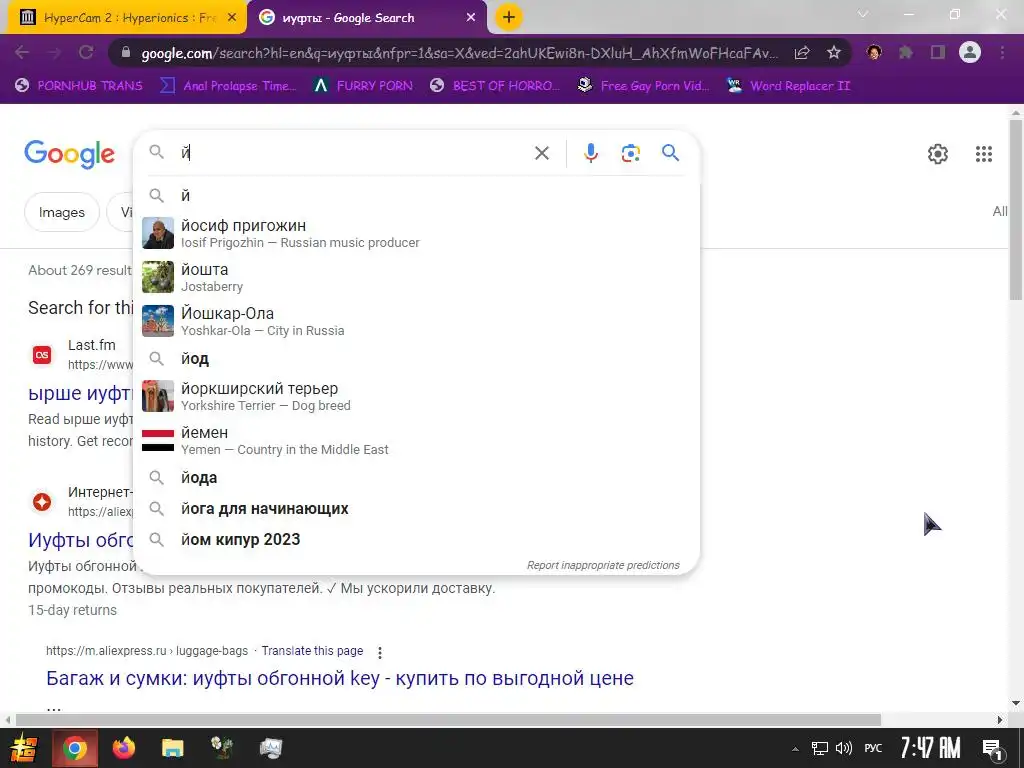Image resolution: width=1024 pixels, height=768 pixels.
Task: Go back with the browser back arrow
Action: click(22, 52)
